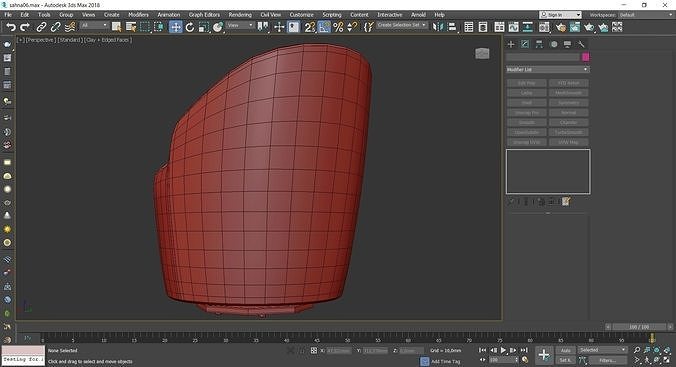The image size is (676, 367).
Task: Click the Add Time Tag label
Action: [x=446, y=361]
